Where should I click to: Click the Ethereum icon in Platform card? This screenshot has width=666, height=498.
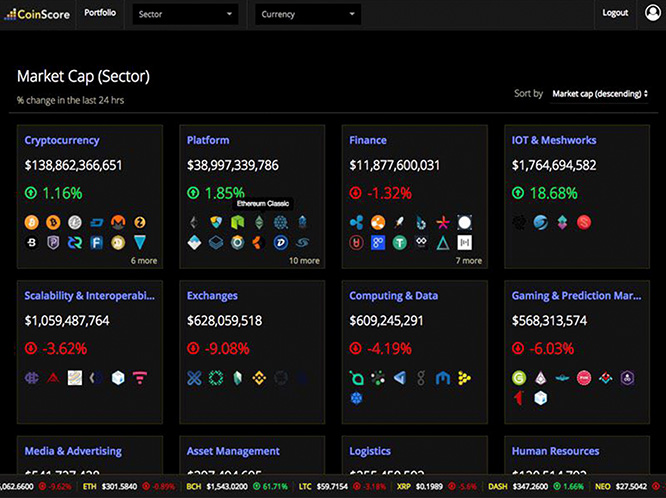pos(193,222)
